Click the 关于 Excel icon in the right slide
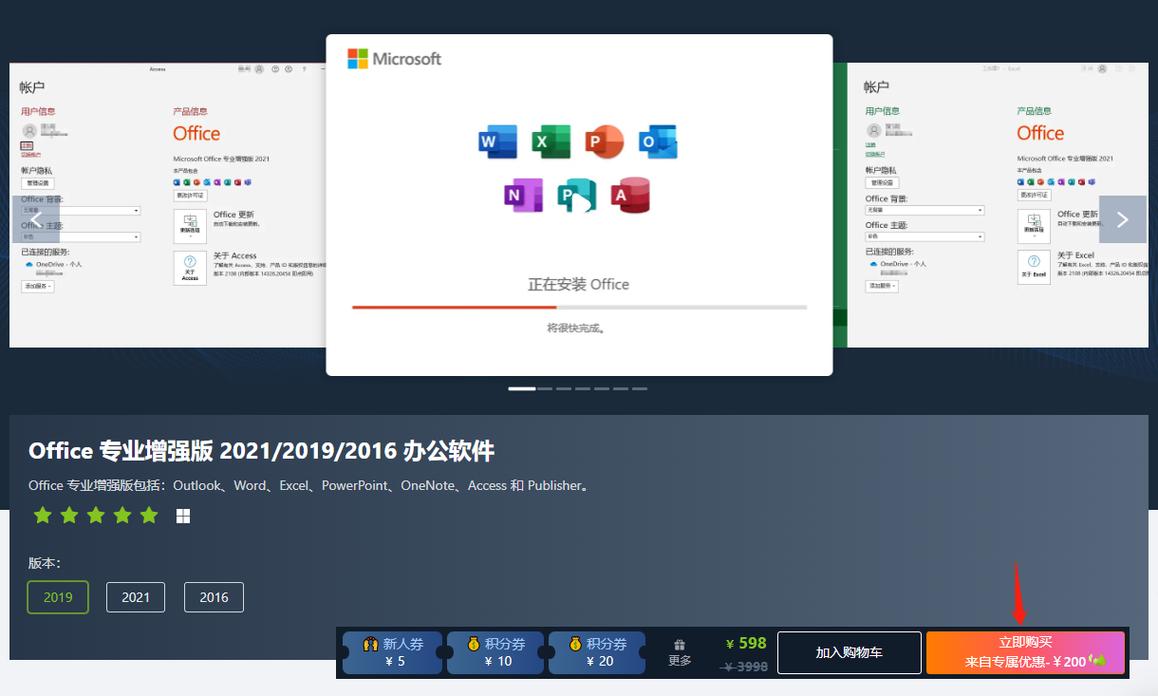Viewport: 1158px width, 696px height. point(1034,267)
